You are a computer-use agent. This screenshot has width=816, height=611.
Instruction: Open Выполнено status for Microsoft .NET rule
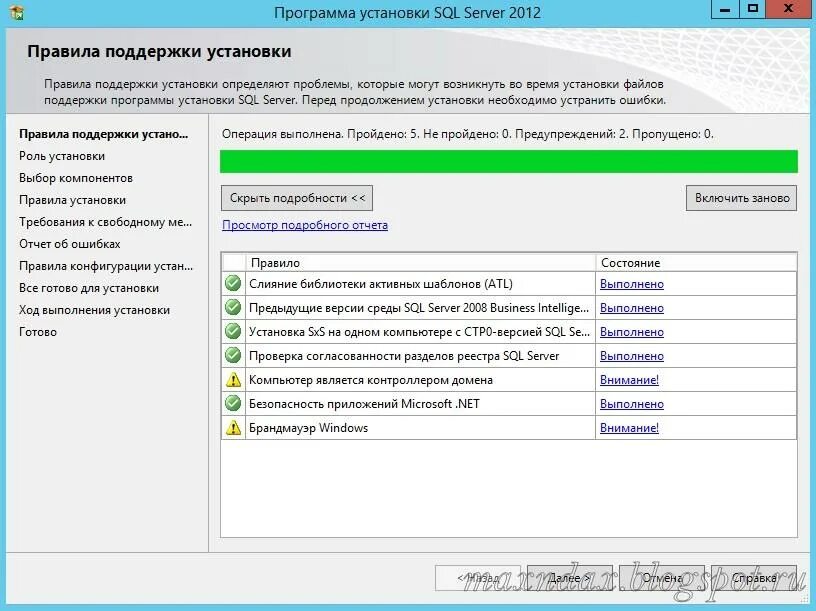point(632,404)
